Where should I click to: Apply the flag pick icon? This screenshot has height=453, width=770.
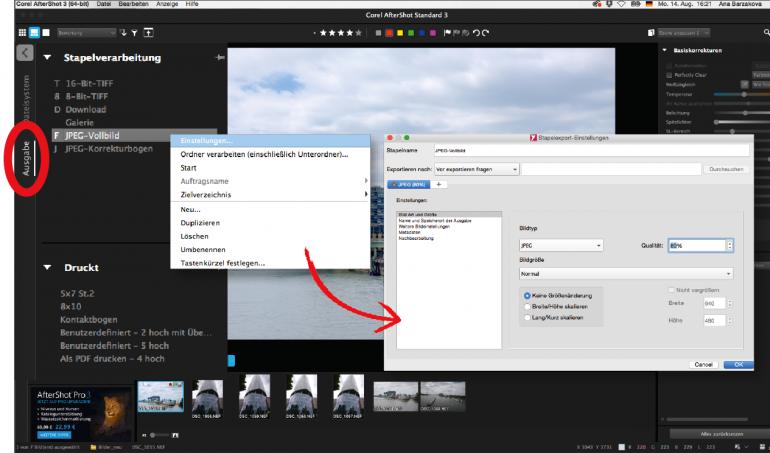click(x=447, y=33)
